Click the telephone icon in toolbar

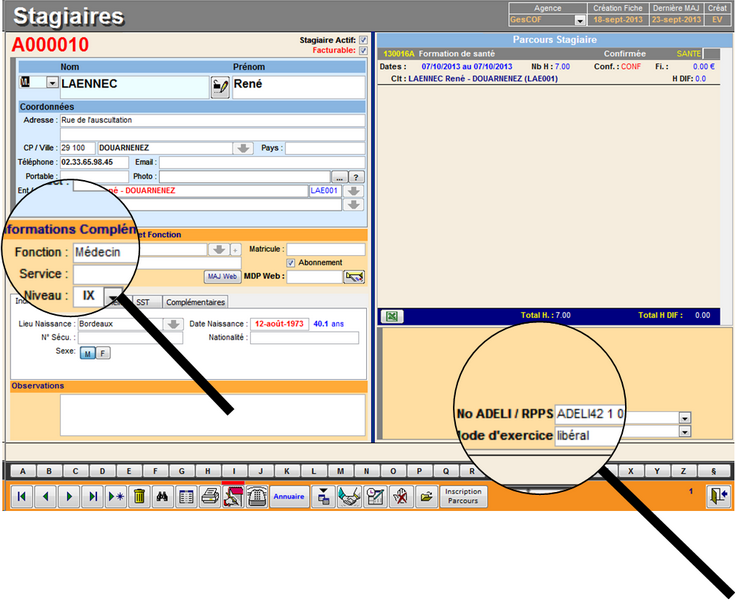pyautogui.click(x=256, y=496)
